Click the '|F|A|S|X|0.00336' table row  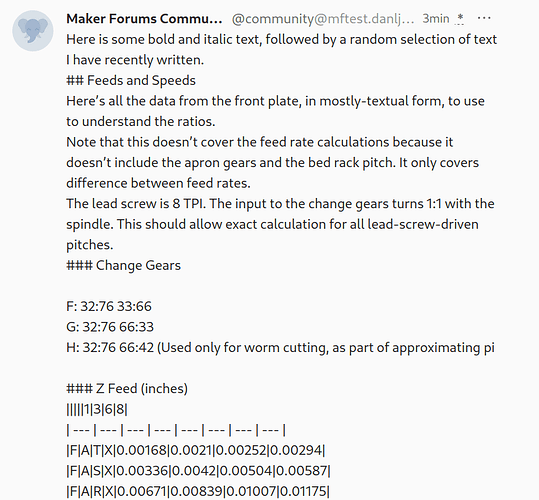pyautogui.click(x=198, y=471)
